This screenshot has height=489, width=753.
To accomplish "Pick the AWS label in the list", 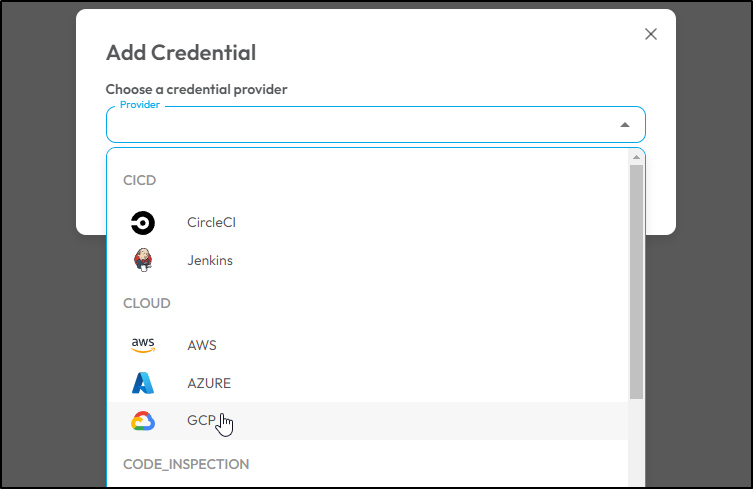I will coord(202,345).
